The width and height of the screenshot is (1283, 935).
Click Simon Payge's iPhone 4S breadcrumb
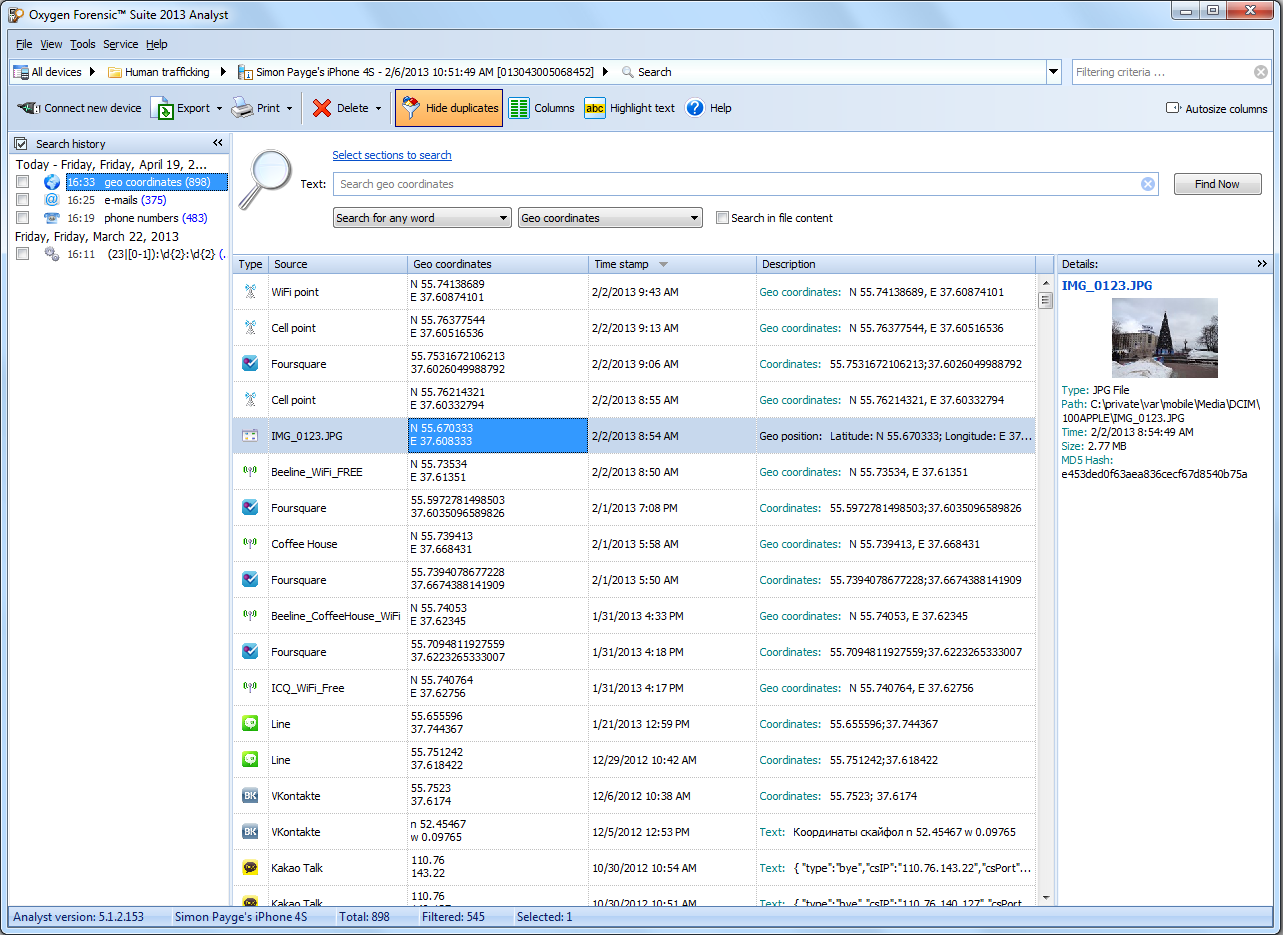(417, 72)
